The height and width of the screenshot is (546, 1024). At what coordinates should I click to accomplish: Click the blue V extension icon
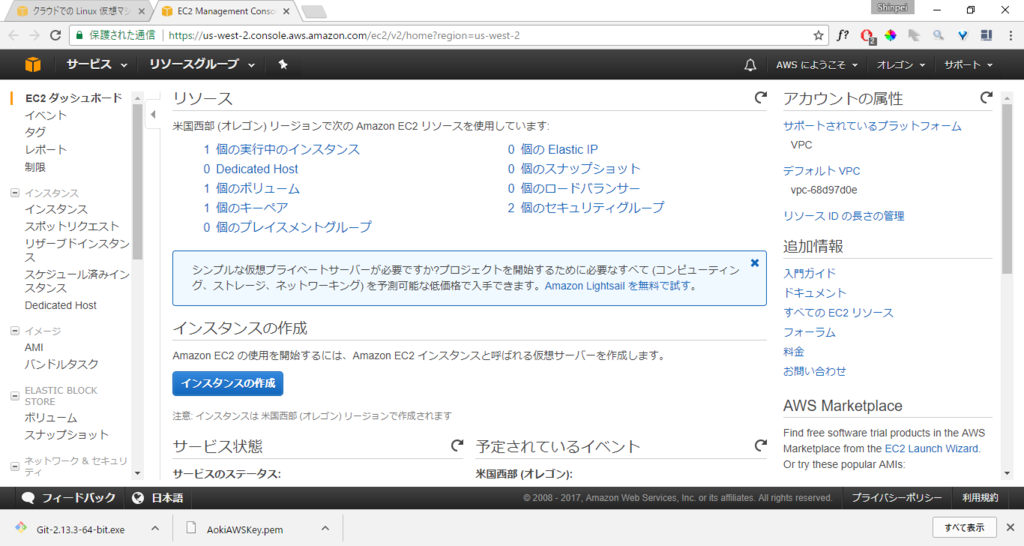tap(963, 35)
